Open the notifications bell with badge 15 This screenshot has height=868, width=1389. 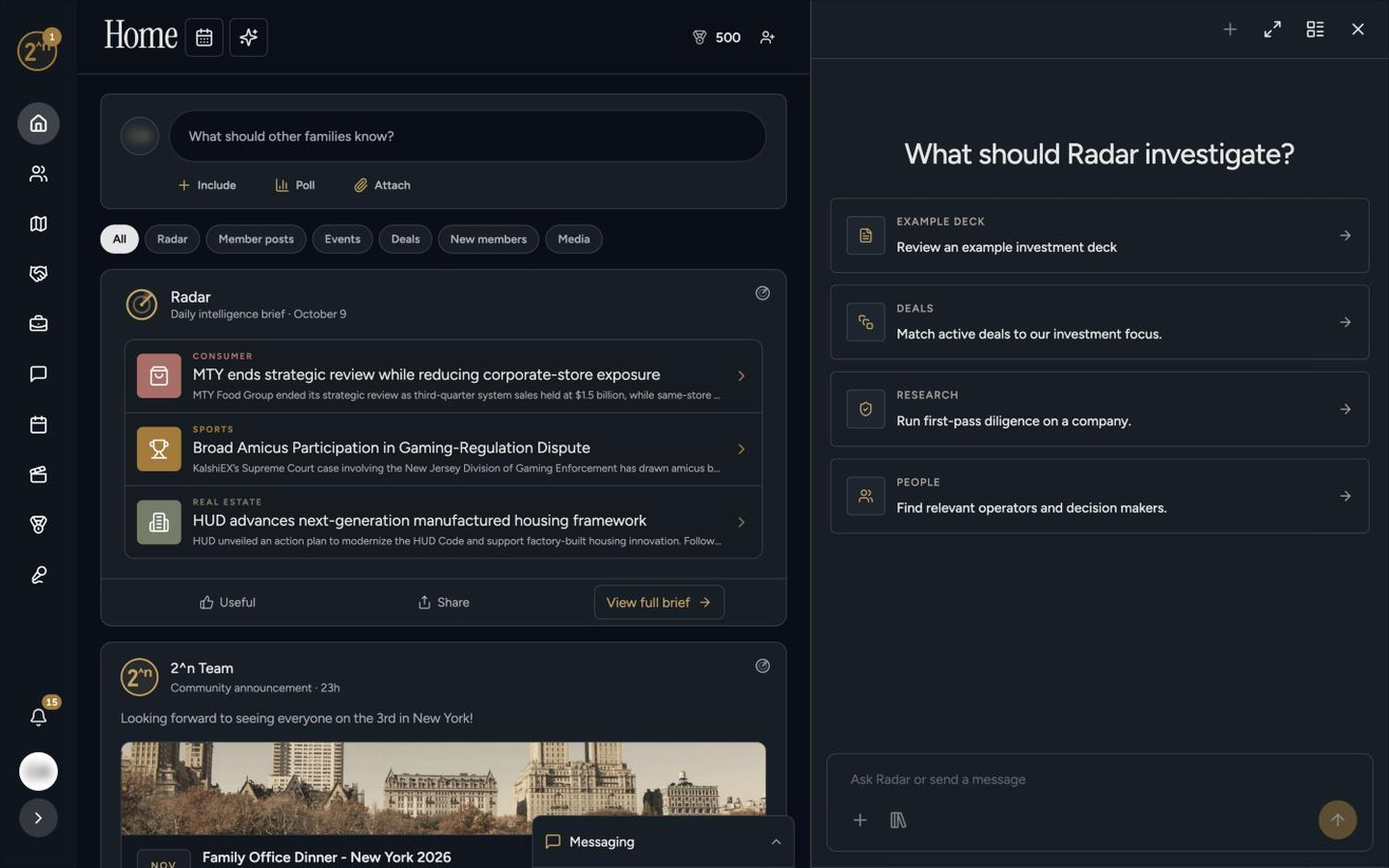pos(39,717)
